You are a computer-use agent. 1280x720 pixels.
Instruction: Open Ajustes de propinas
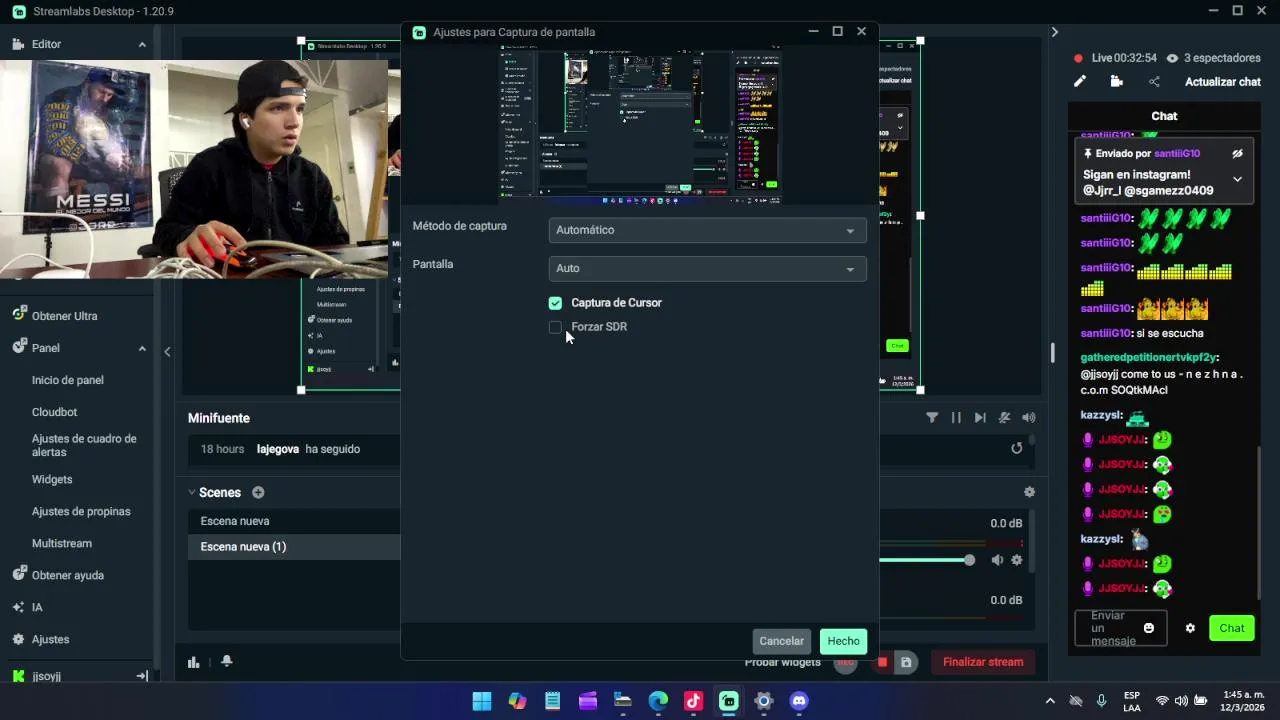[x=81, y=511]
